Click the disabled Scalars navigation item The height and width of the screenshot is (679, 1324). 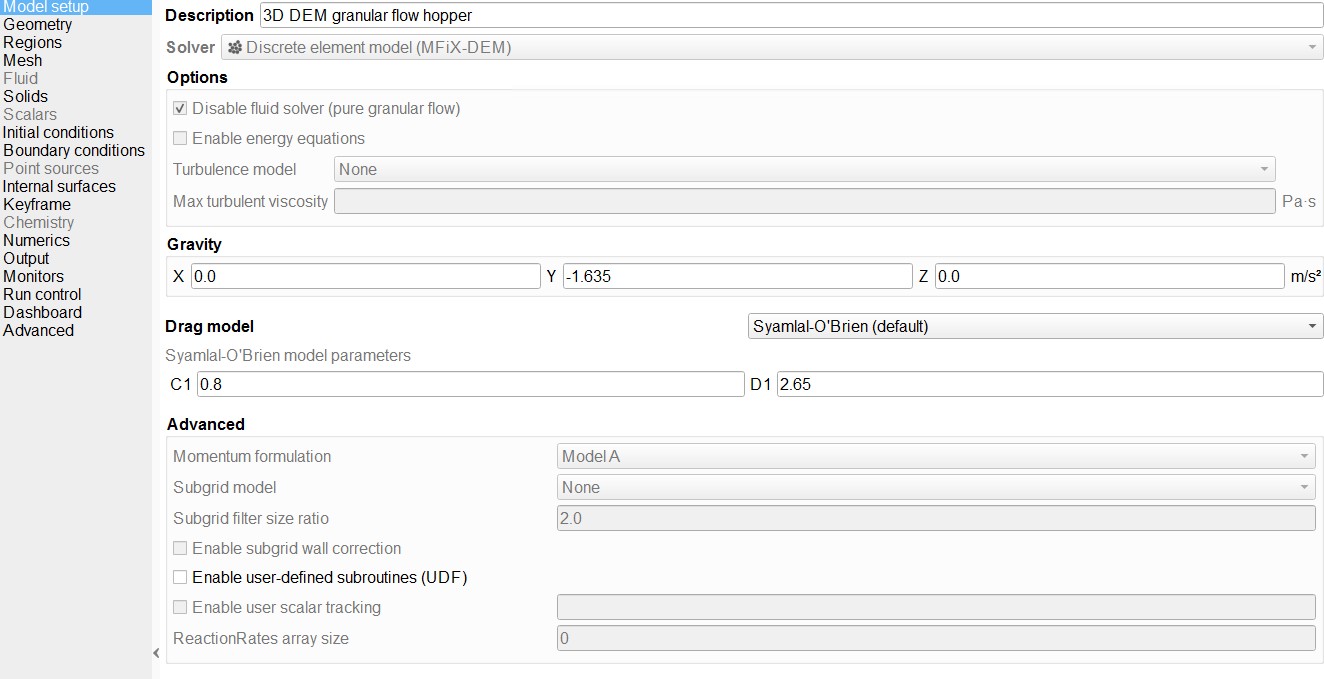coord(29,114)
